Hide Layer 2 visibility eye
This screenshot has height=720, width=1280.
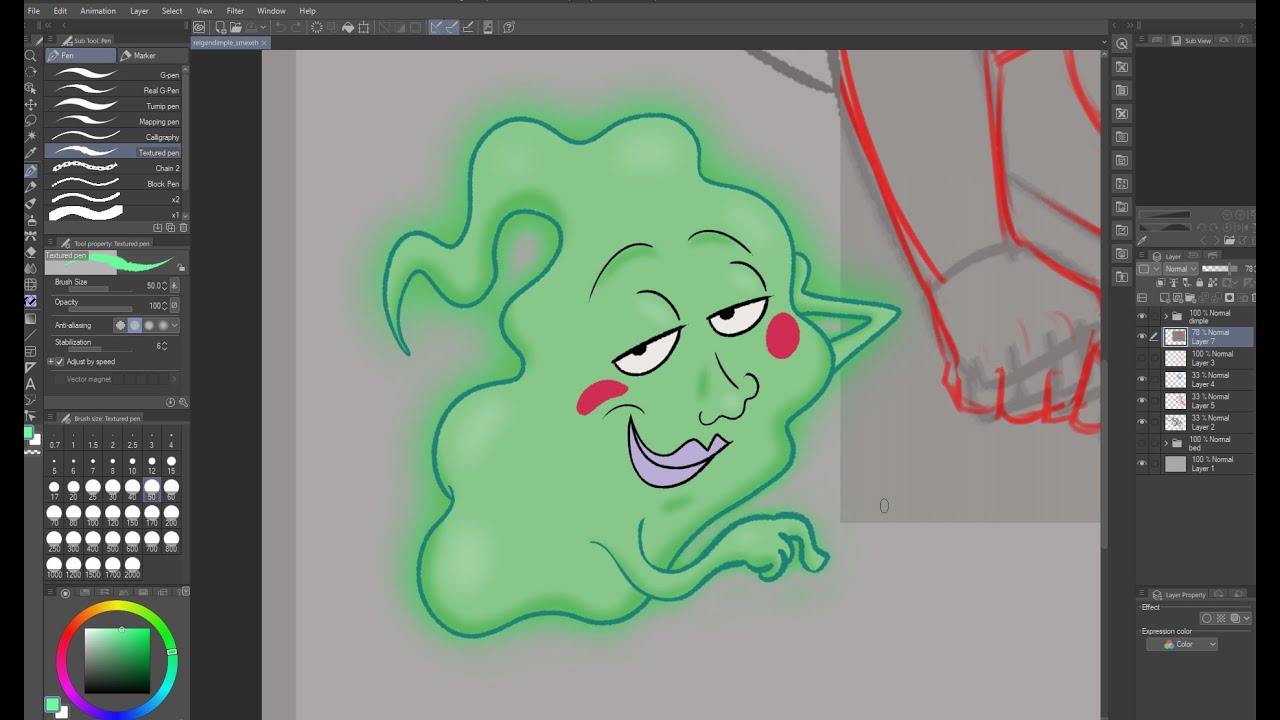click(x=1142, y=421)
